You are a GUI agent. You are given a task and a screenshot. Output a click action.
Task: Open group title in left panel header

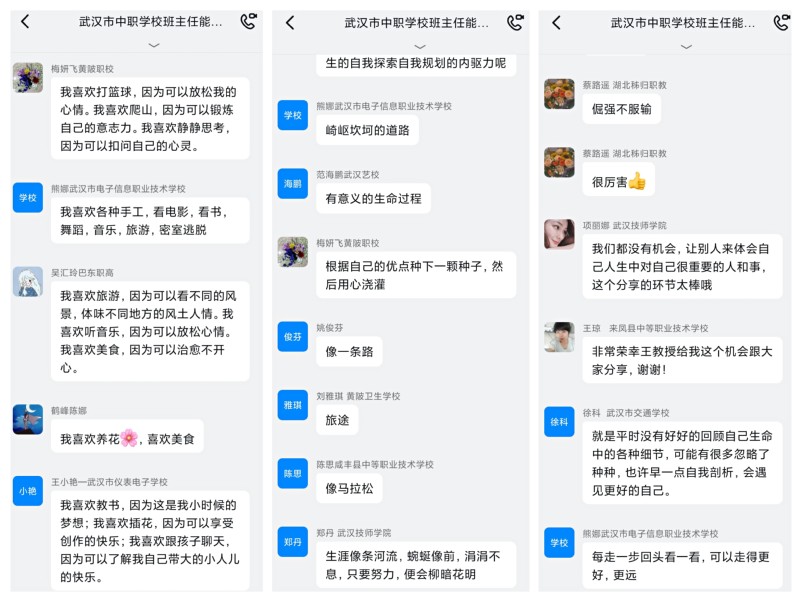(x=151, y=22)
